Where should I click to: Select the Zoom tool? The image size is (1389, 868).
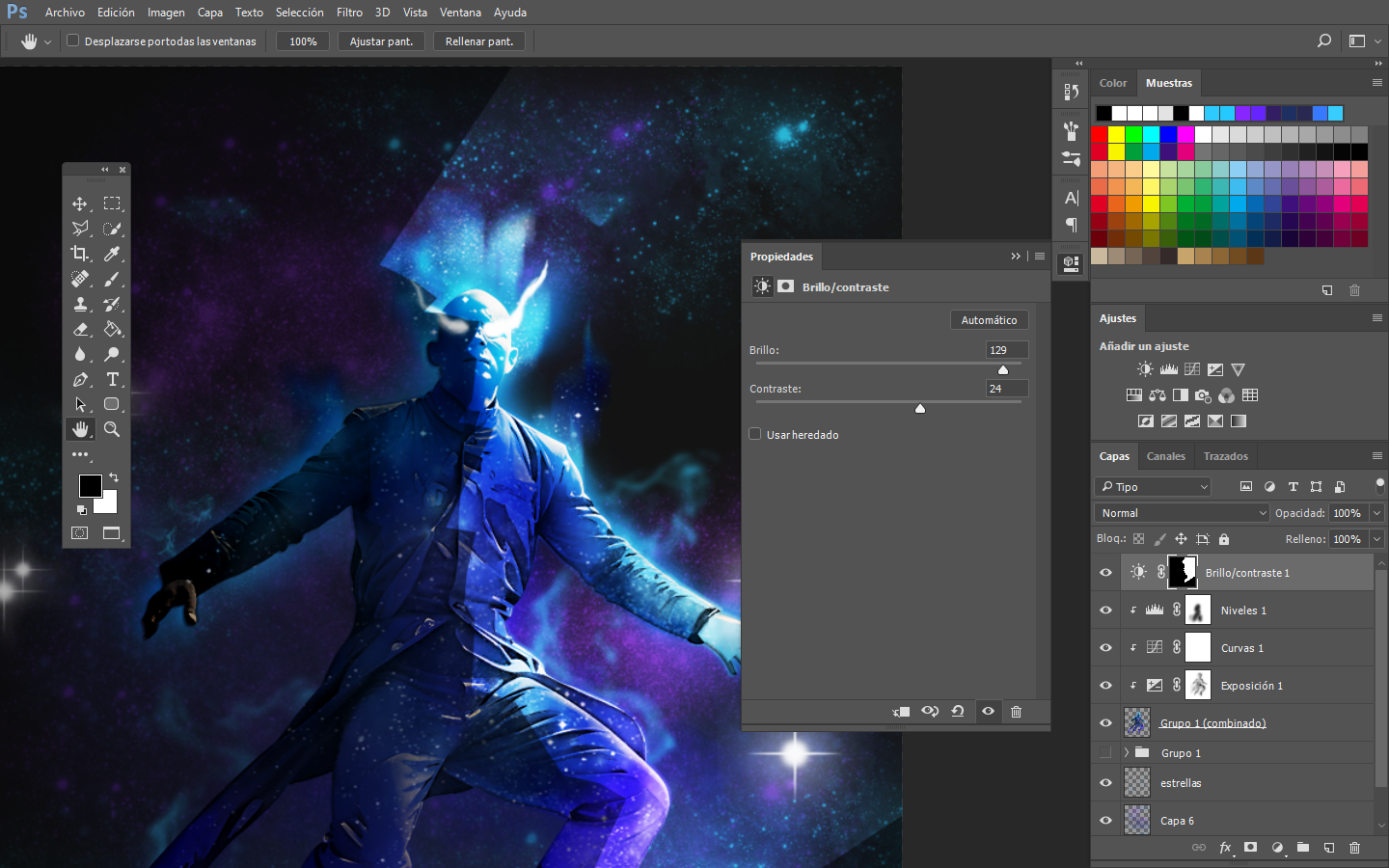click(x=112, y=429)
